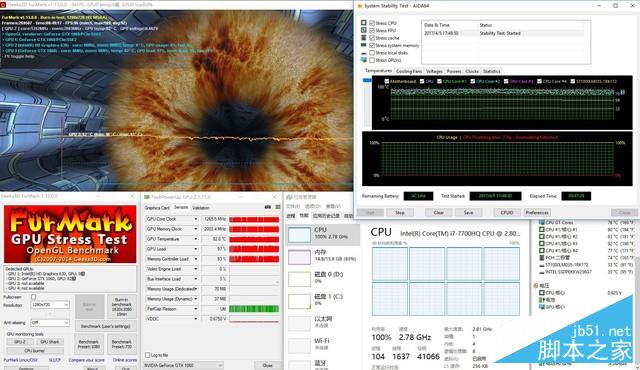
Task: Switch to Powers tab in AIDA64
Action: pyautogui.click(x=454, y=71)
